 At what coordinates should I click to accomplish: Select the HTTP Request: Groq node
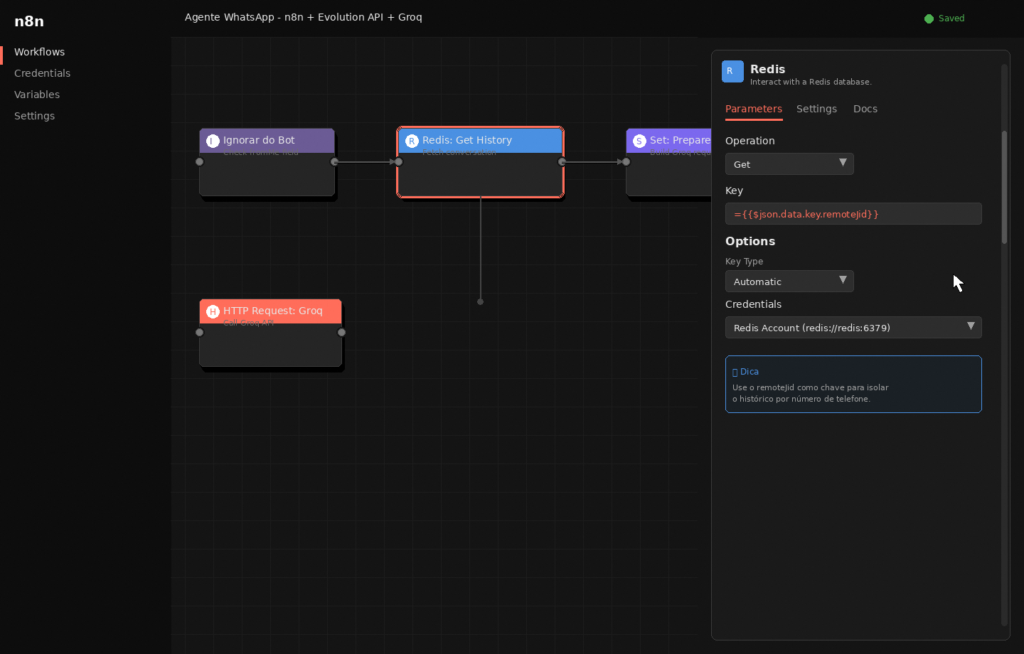coord(270,333)
